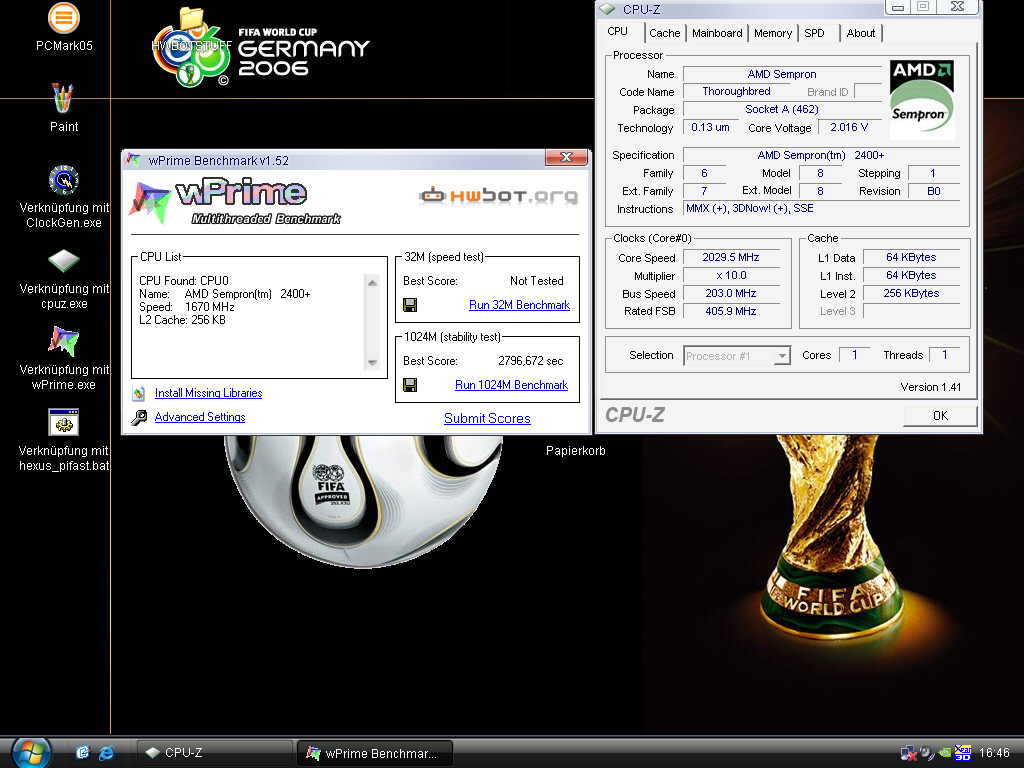This screenshot has width=1024, height=768.
Task: Click the volume tray icon
Action: pos(927,753)
